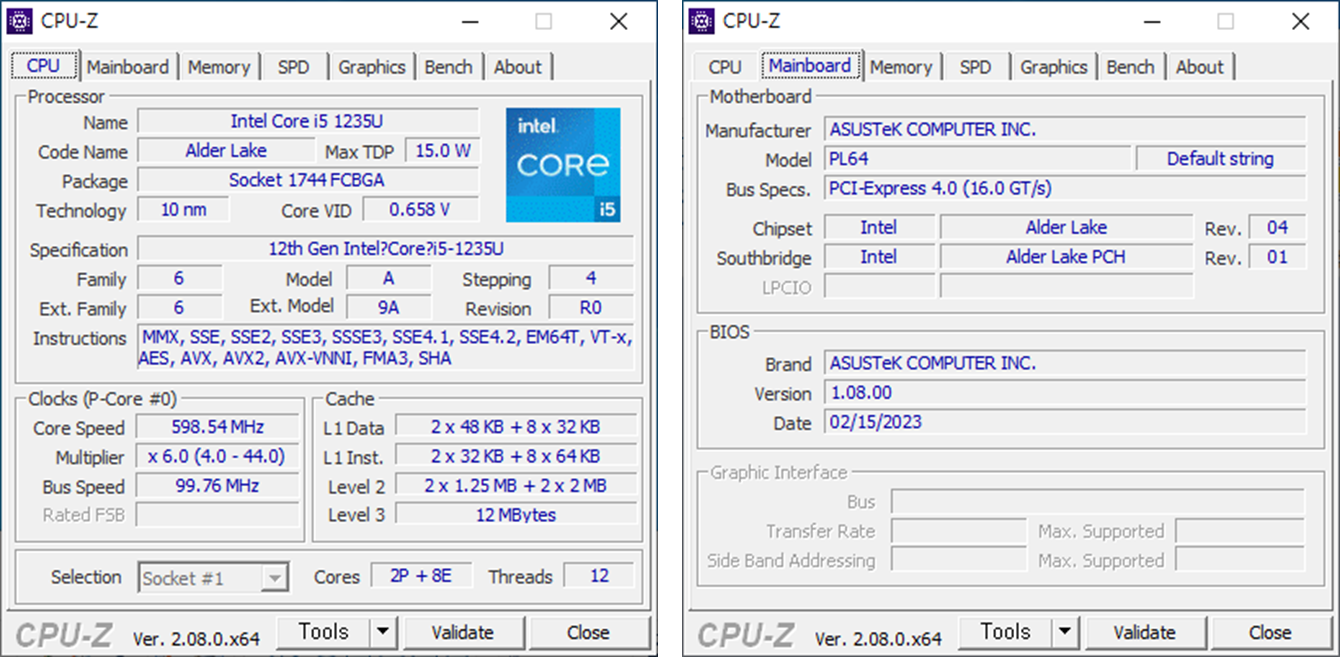Click the 12th Gen Intel specification field

pyautogui.click(x=385, y=249)
